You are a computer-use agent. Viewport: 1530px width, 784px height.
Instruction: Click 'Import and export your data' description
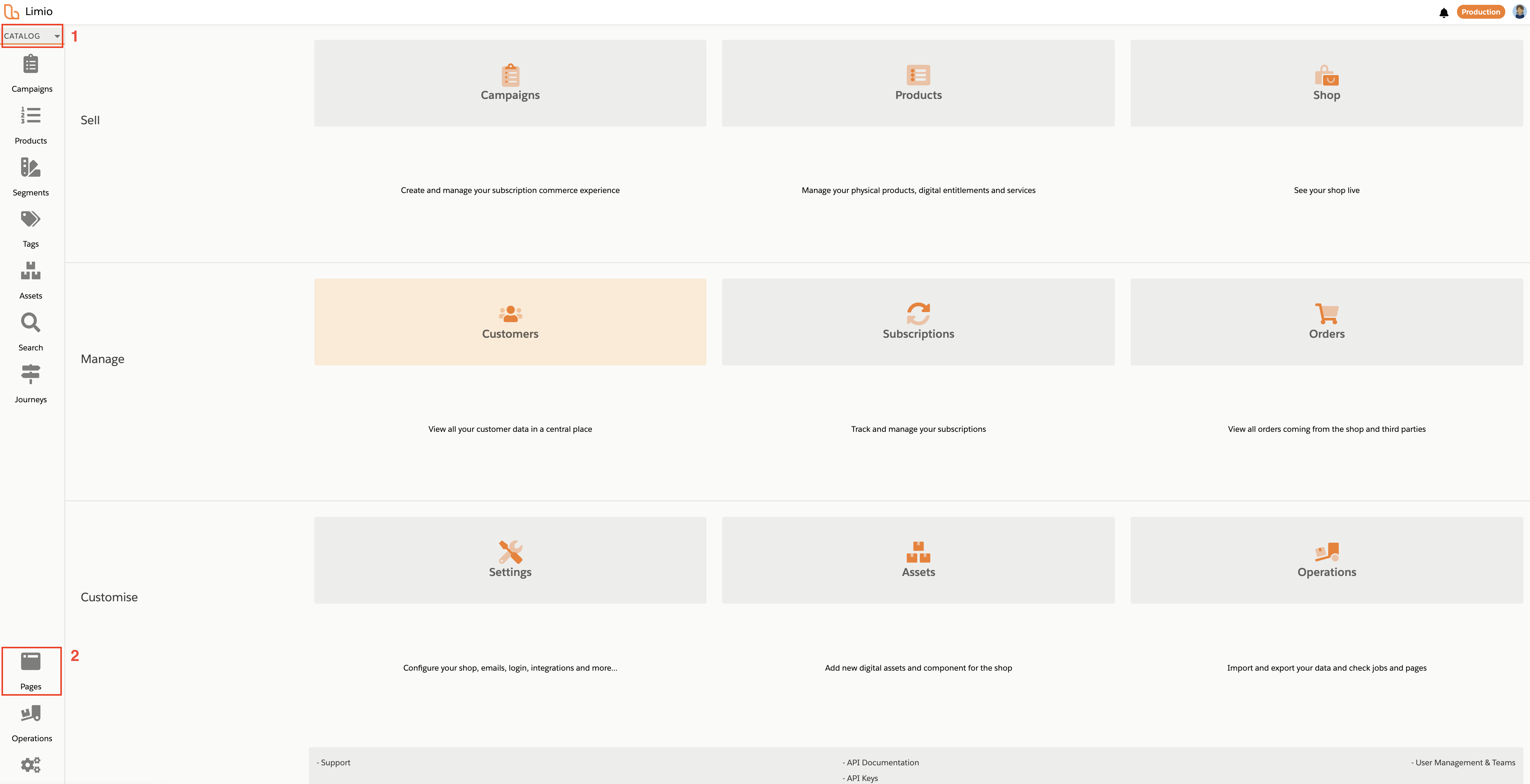pos(1326,668)
